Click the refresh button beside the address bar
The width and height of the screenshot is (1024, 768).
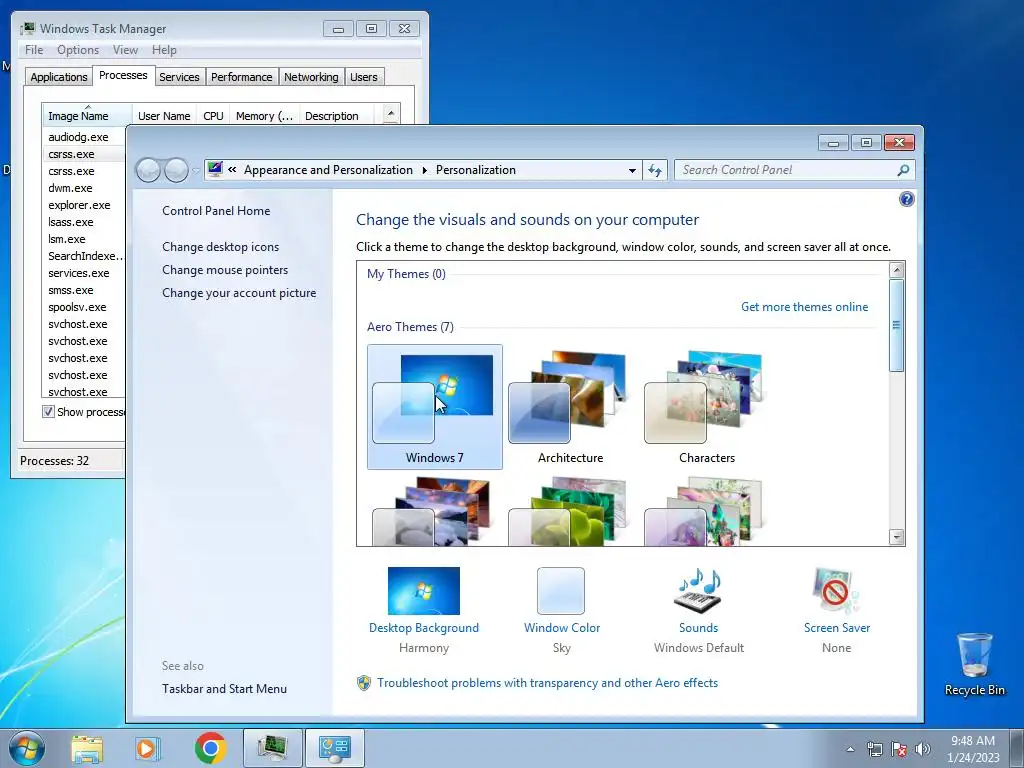click(655, 170)
